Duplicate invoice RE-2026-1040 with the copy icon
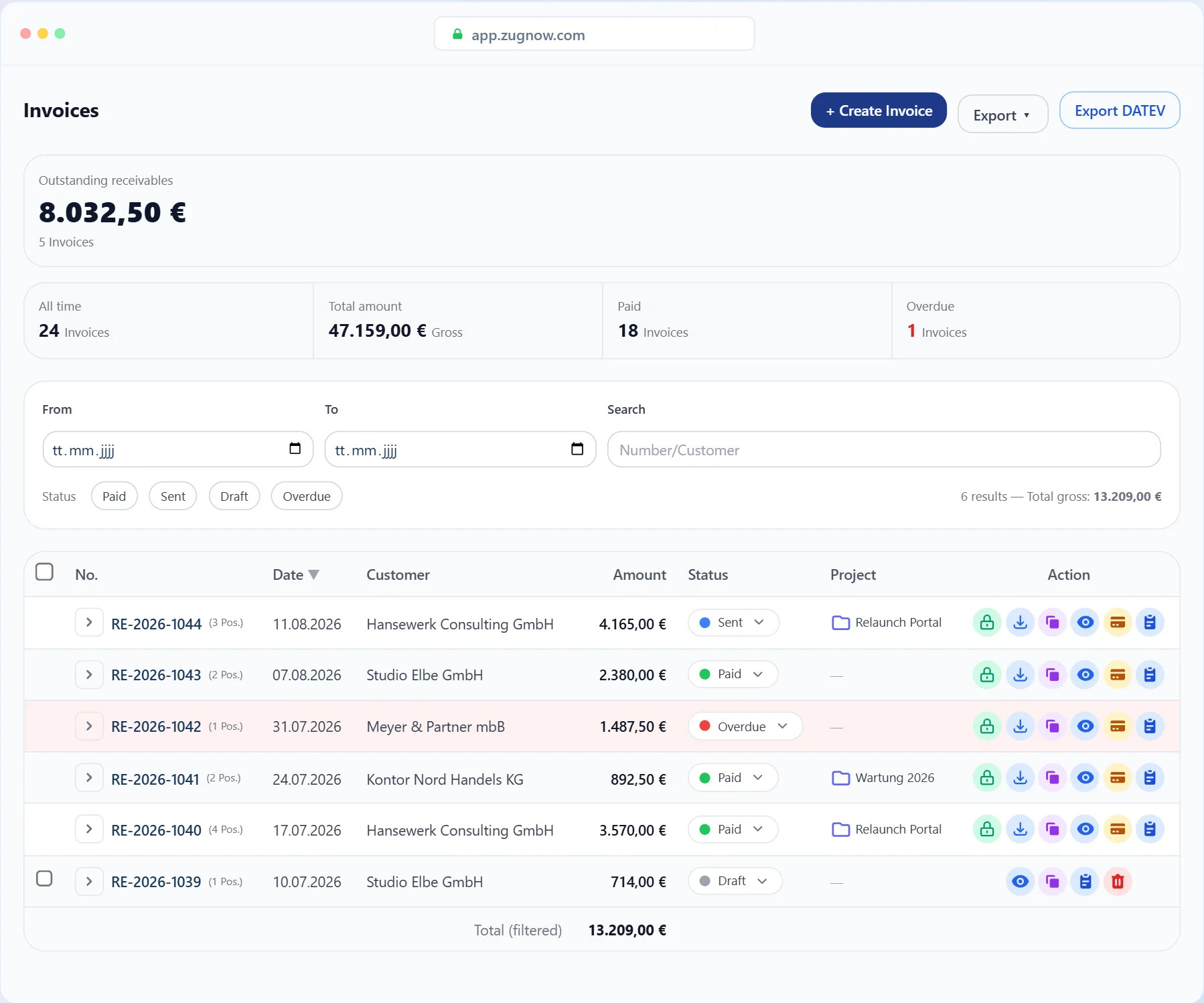Viewport: 1204px width, 1003px height. click(1053, 830)
